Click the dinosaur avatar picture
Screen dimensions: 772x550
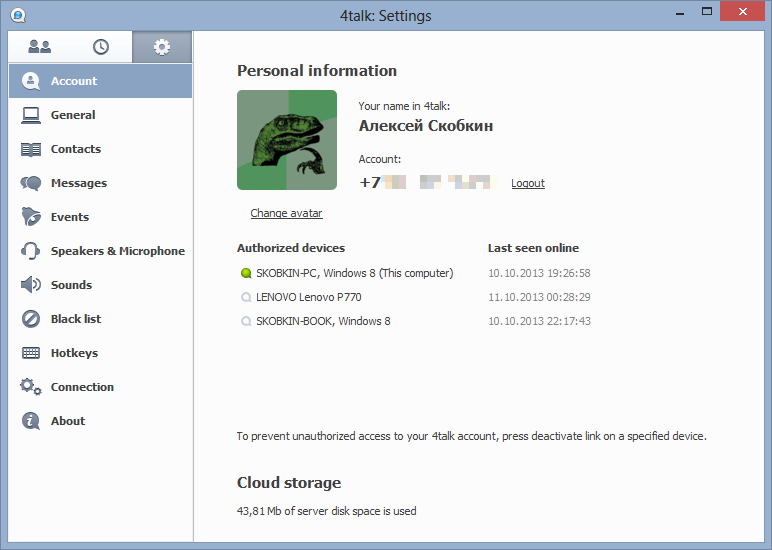(287, 140)
